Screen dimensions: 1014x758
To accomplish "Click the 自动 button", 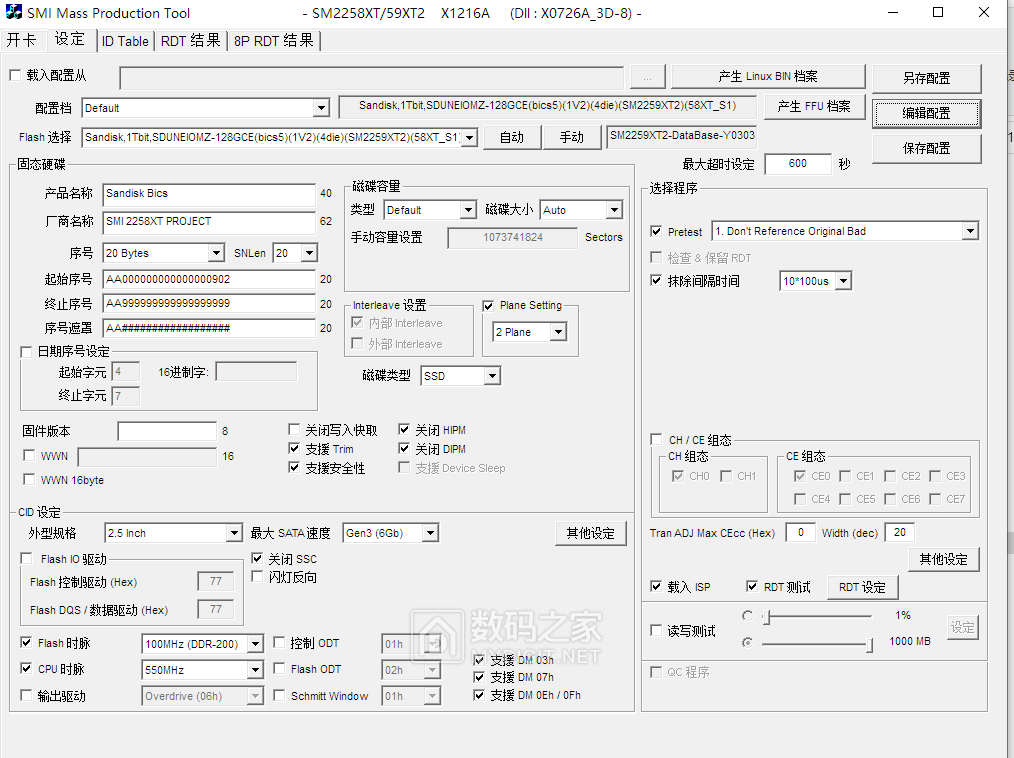I will pos(512,137).
